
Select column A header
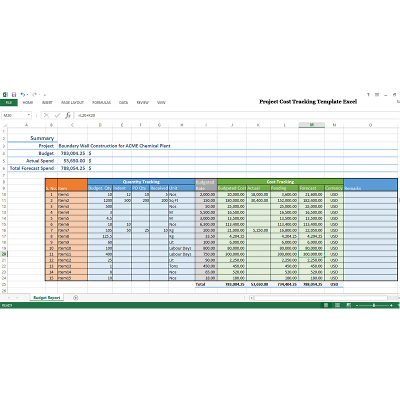pyautogui.click(x=26, y=125)
